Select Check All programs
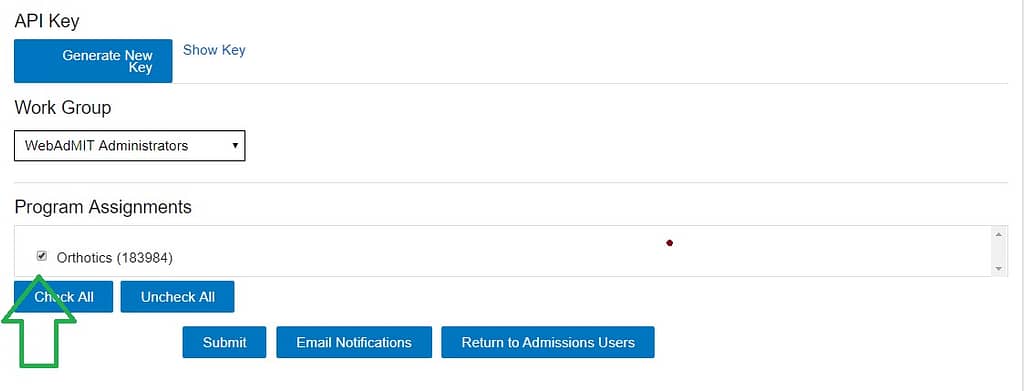The width and height of the screenshot is (1024, 391). 63,297
